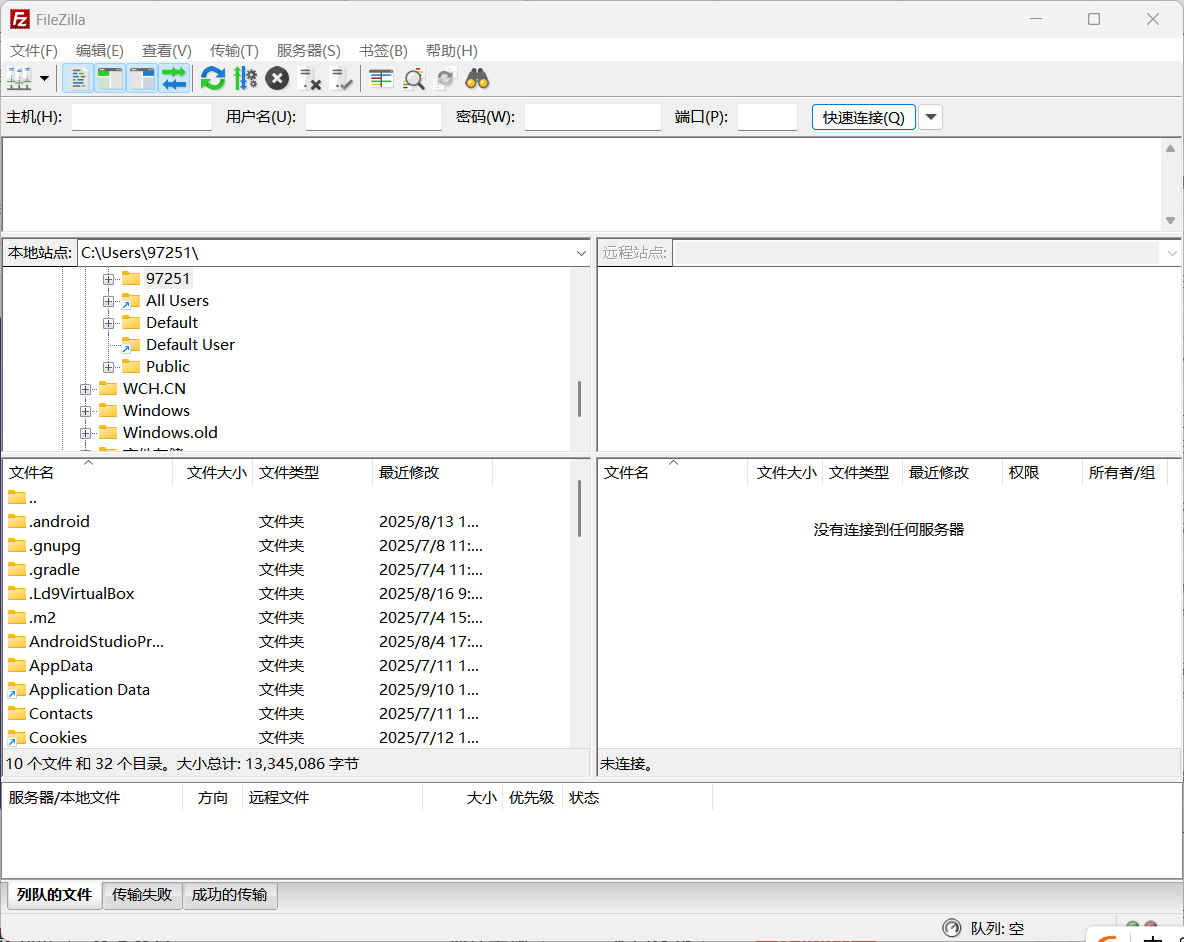The image size is (1184, 942).
Task: Toggle directory comparison icon
Action: pos(414,78)
